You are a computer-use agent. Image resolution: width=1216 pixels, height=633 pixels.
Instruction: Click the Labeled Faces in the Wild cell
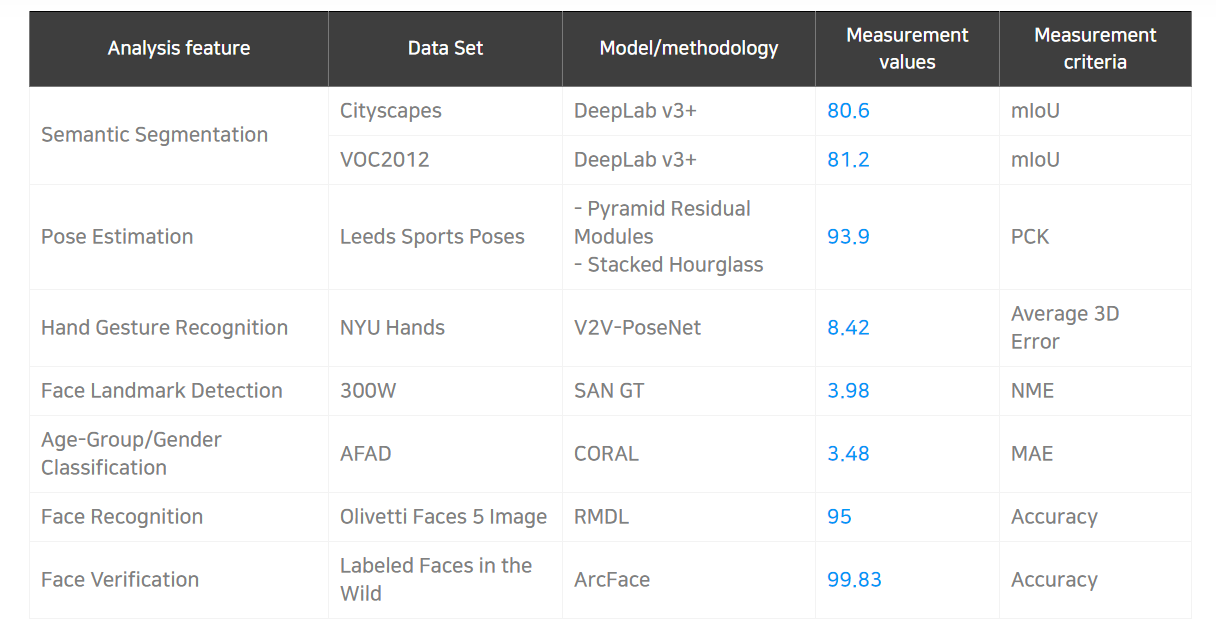[x=436, y=579]
